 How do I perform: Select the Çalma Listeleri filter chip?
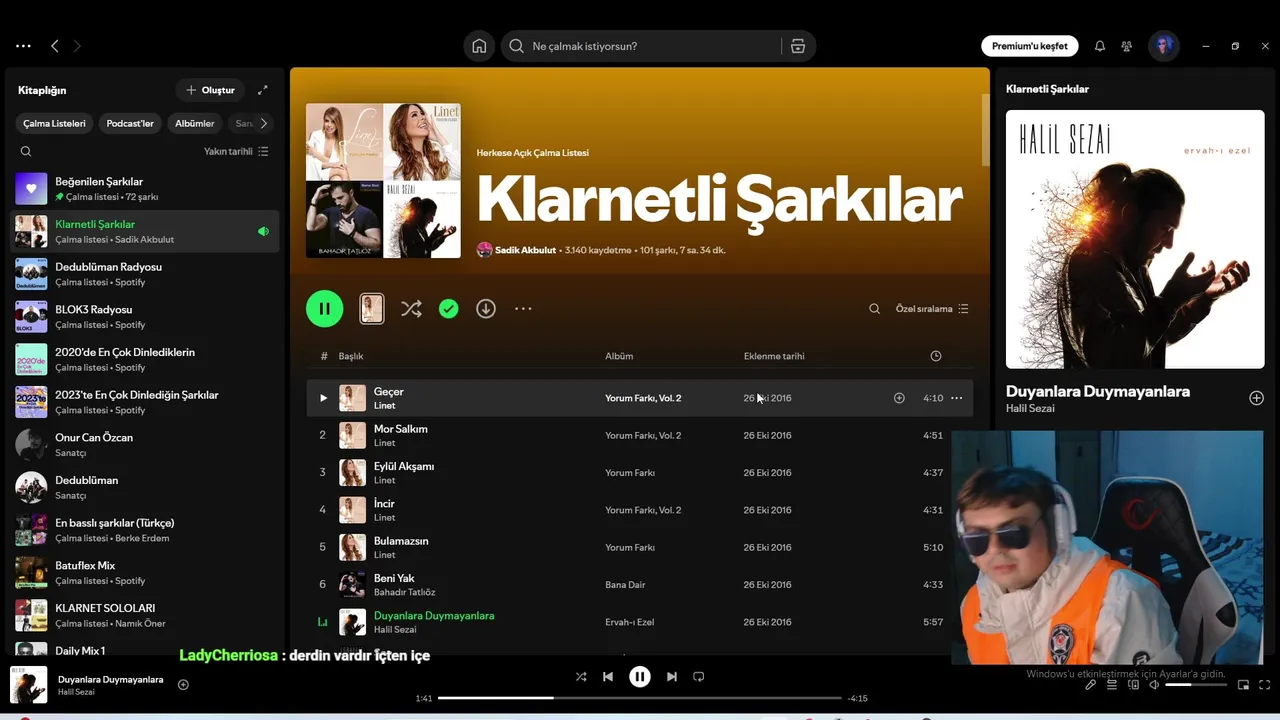point(54,123)
